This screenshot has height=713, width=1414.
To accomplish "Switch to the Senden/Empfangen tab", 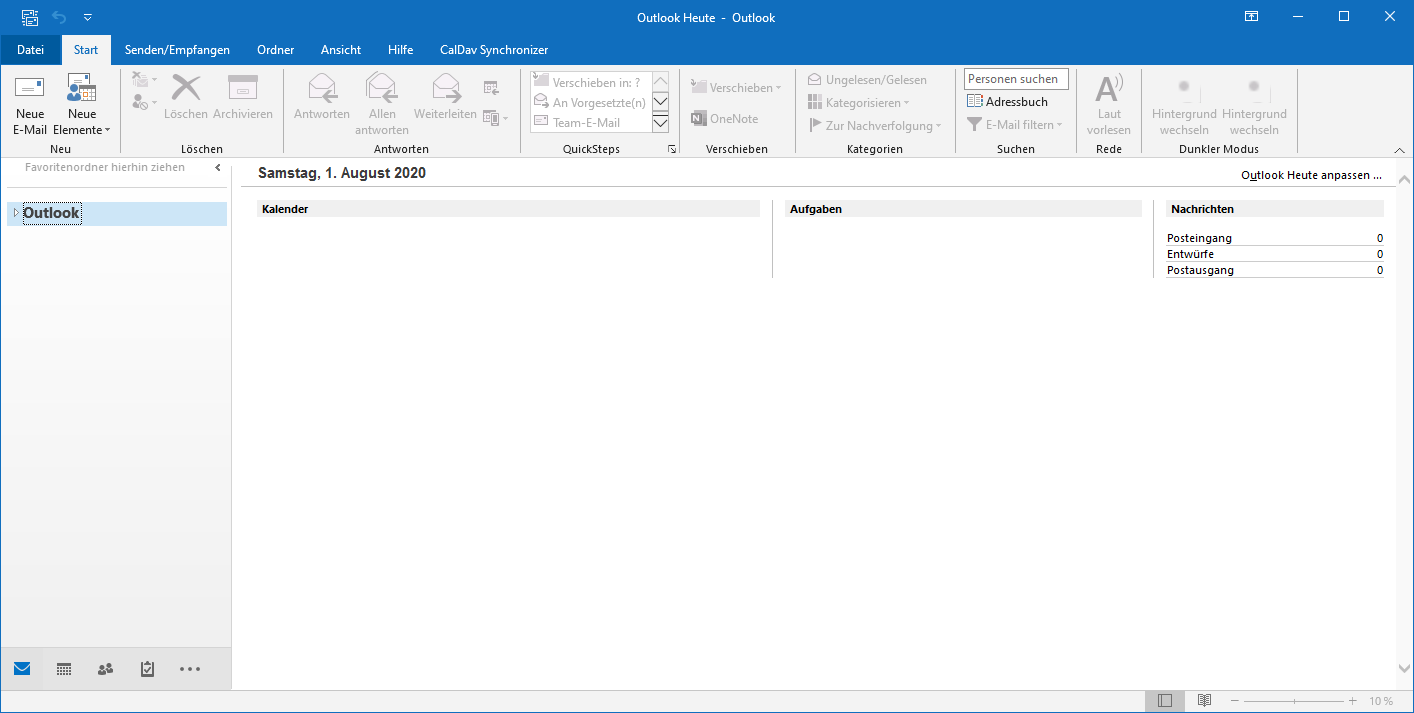I will (x=177, y=50).
